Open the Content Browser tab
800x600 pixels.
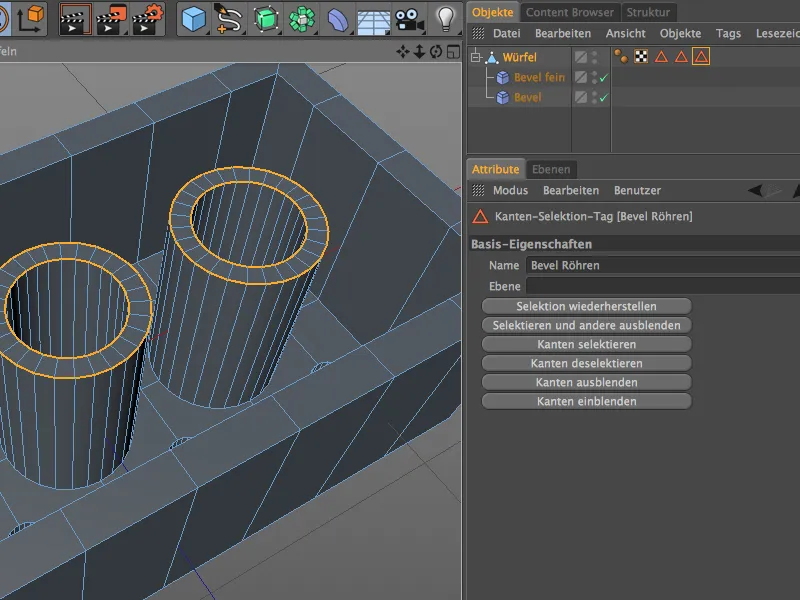pyautogui.click(x=569, y=12)
